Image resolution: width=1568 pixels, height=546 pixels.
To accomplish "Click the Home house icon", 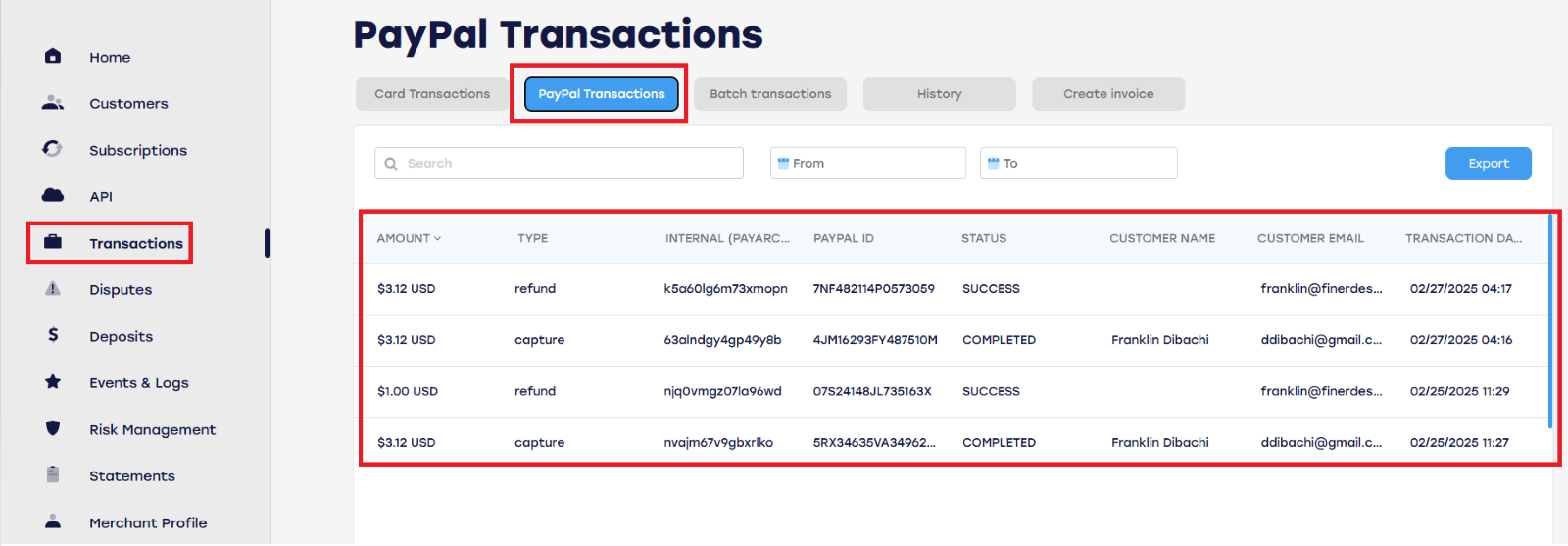I will tap(53, 56).
